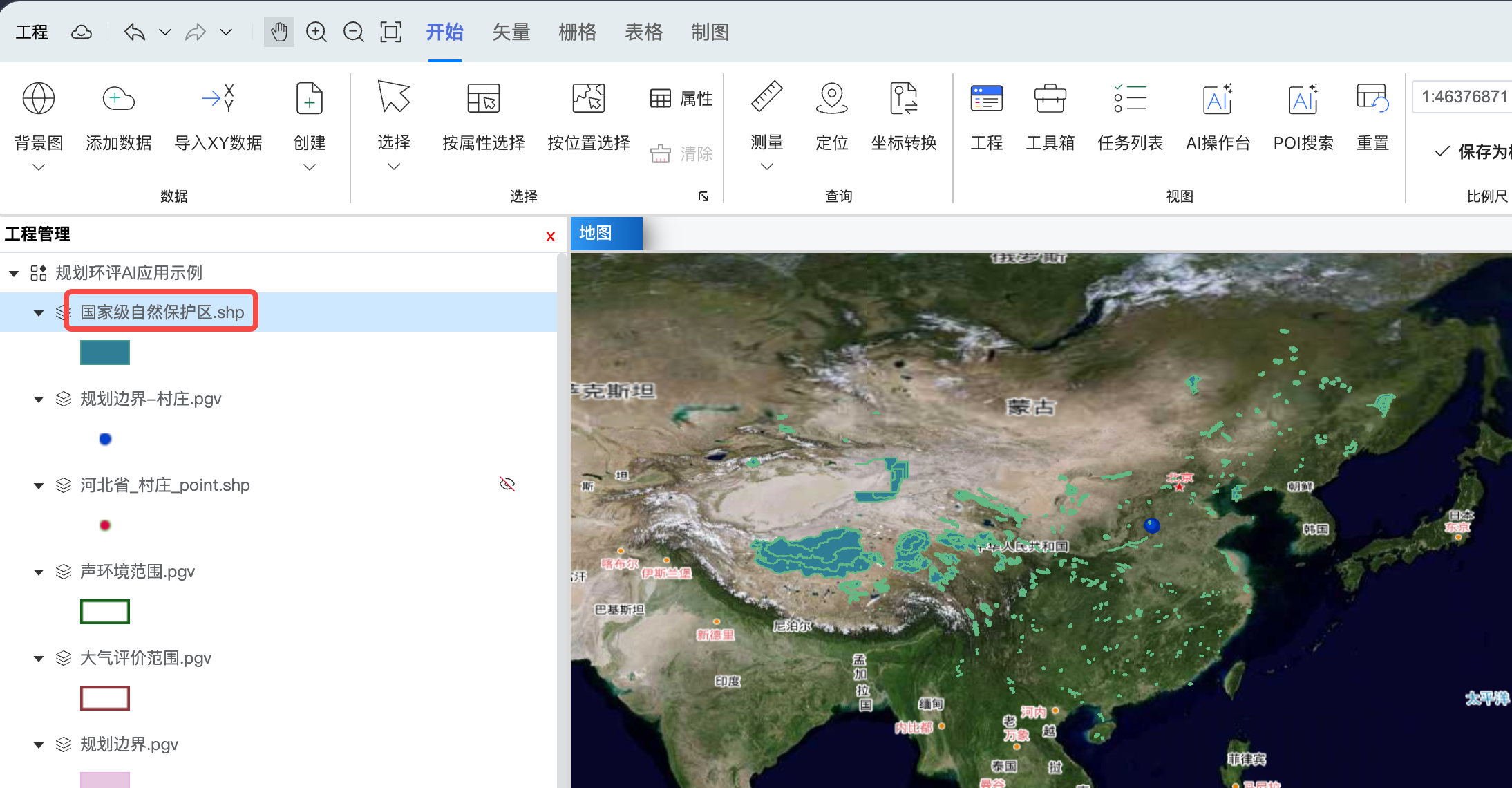Show the hidden 河北省_村庄_point.shp layer
The height and width of the screenshot is (788, 1512).
click(x=507, y=484)
